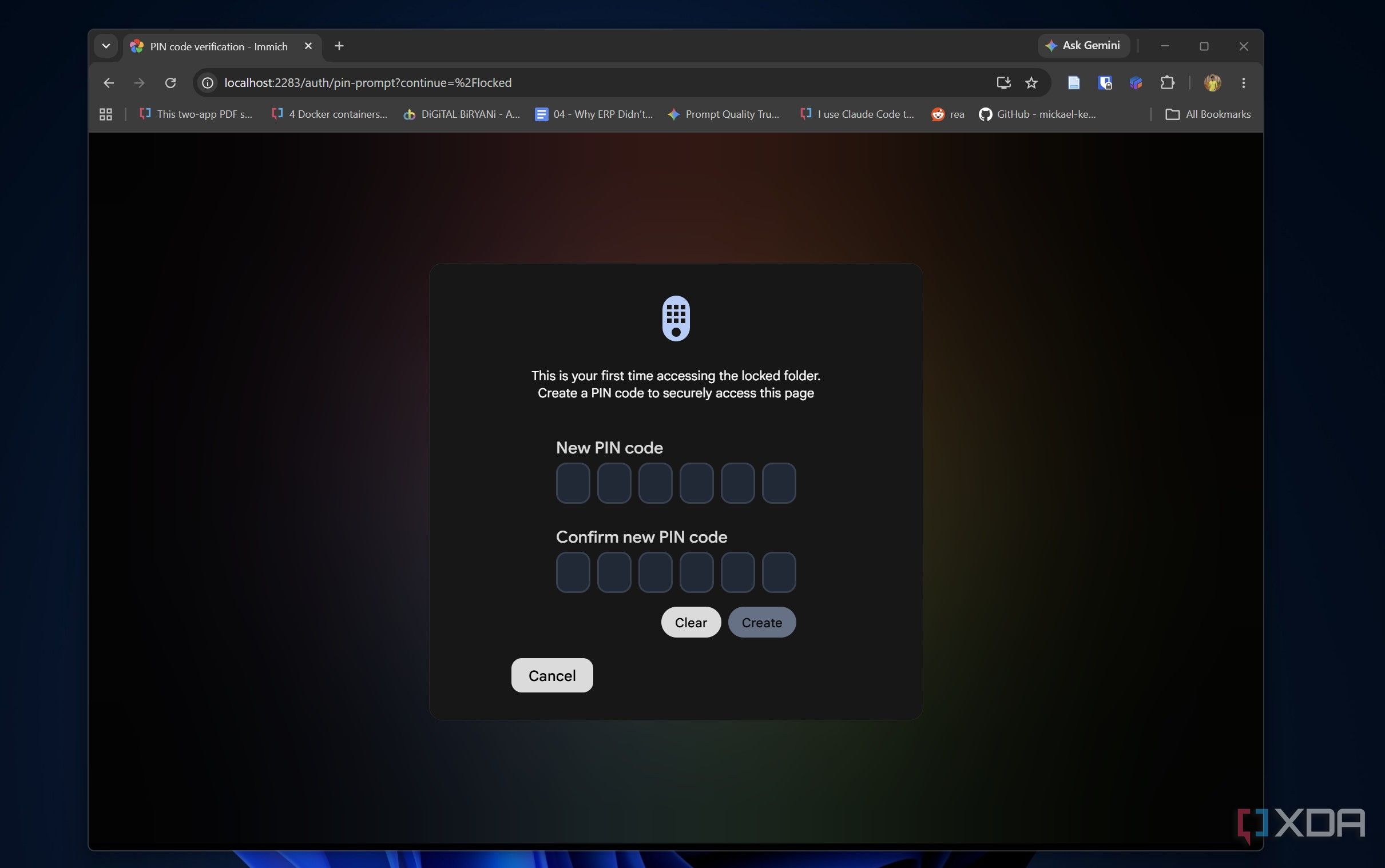This screenshot has width=1385, height=868.
Task: Cancel the PIN code setup
Action: [552, 675]
